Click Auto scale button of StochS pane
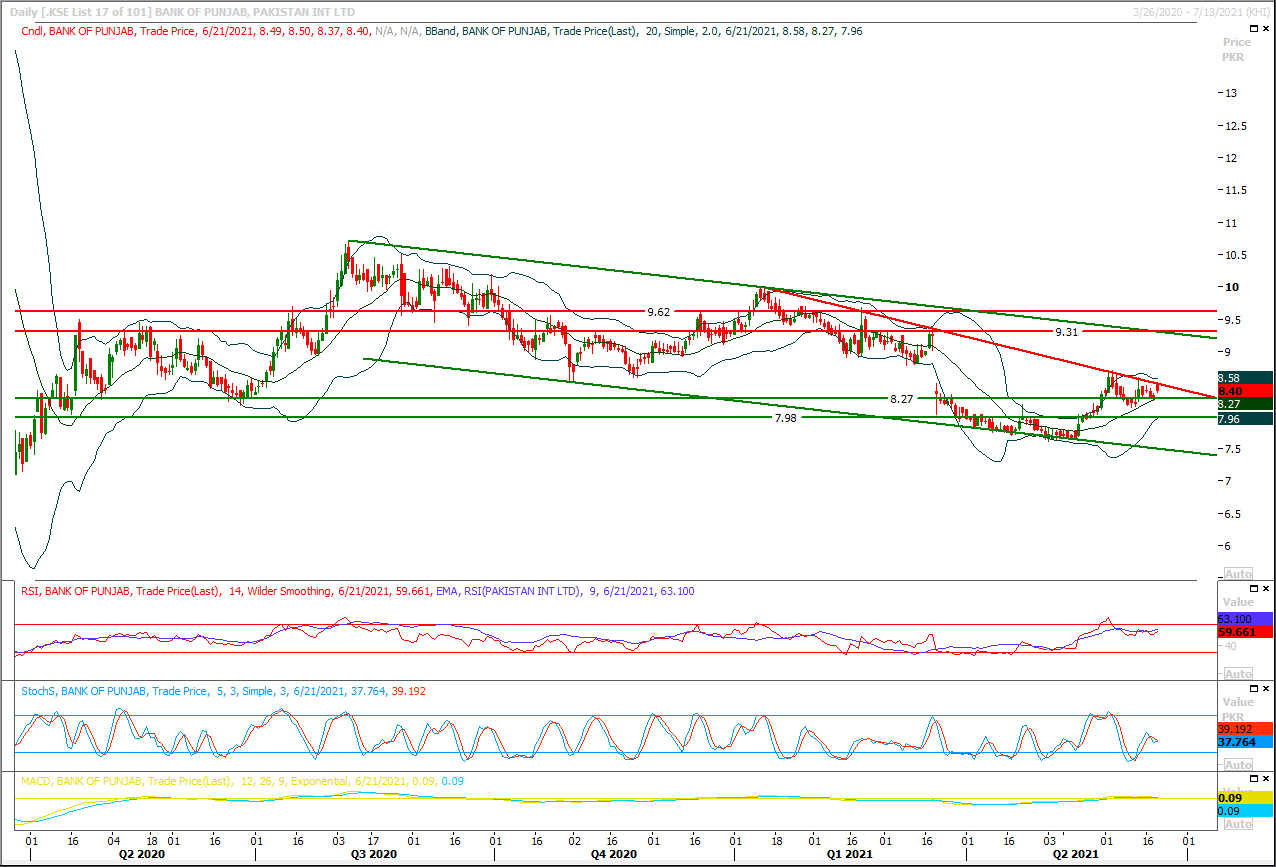Viewport: 1276px width, 867px height. click(1238, 765)
